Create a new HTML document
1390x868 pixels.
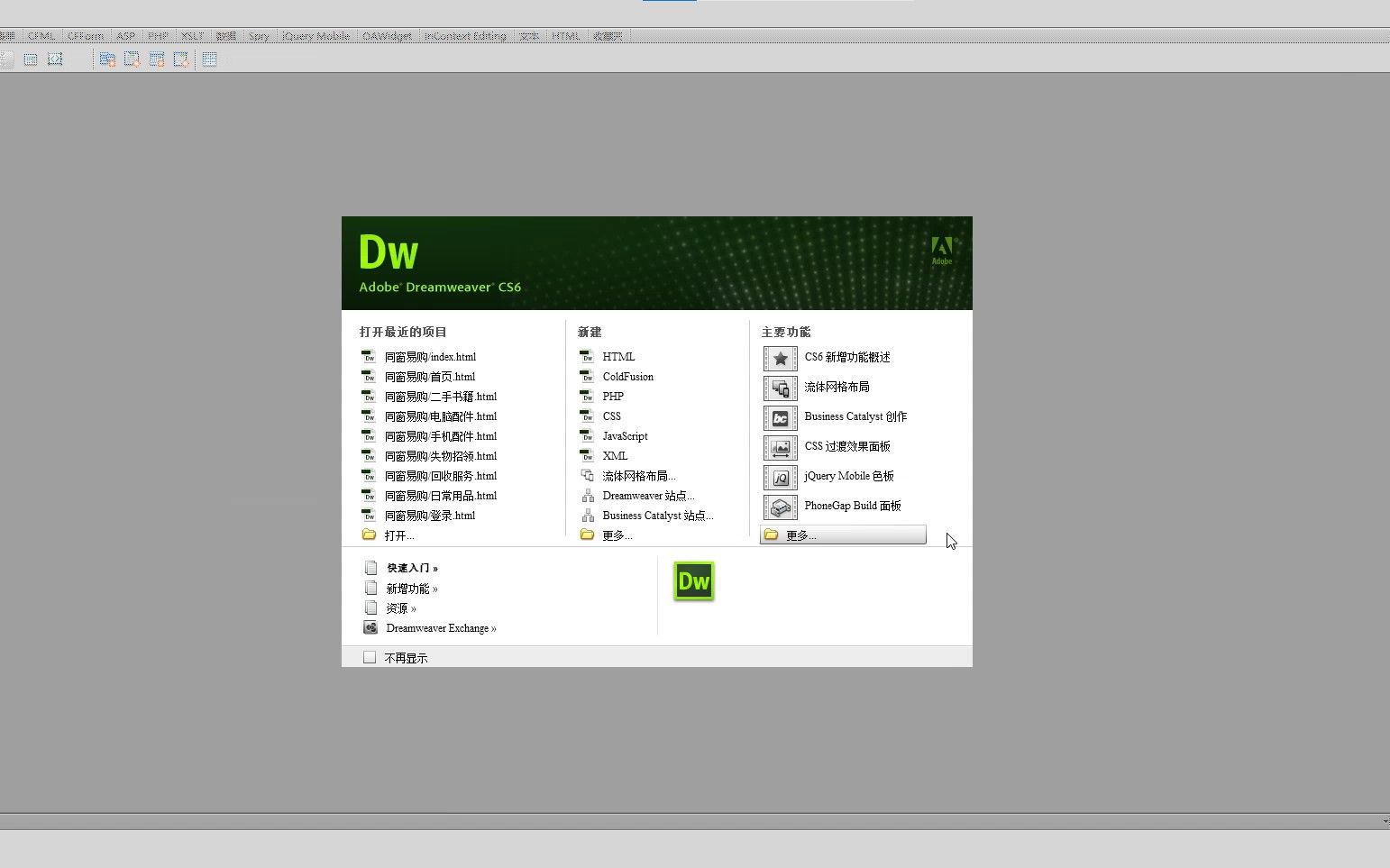[618, 357]
